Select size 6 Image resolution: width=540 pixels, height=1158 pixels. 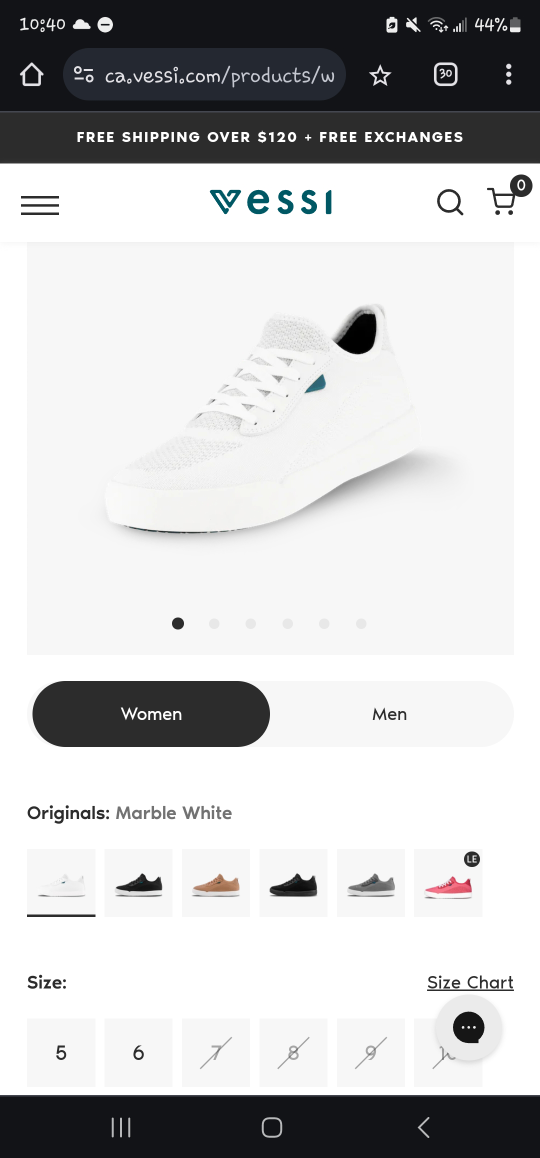[x=138, y=1052]
